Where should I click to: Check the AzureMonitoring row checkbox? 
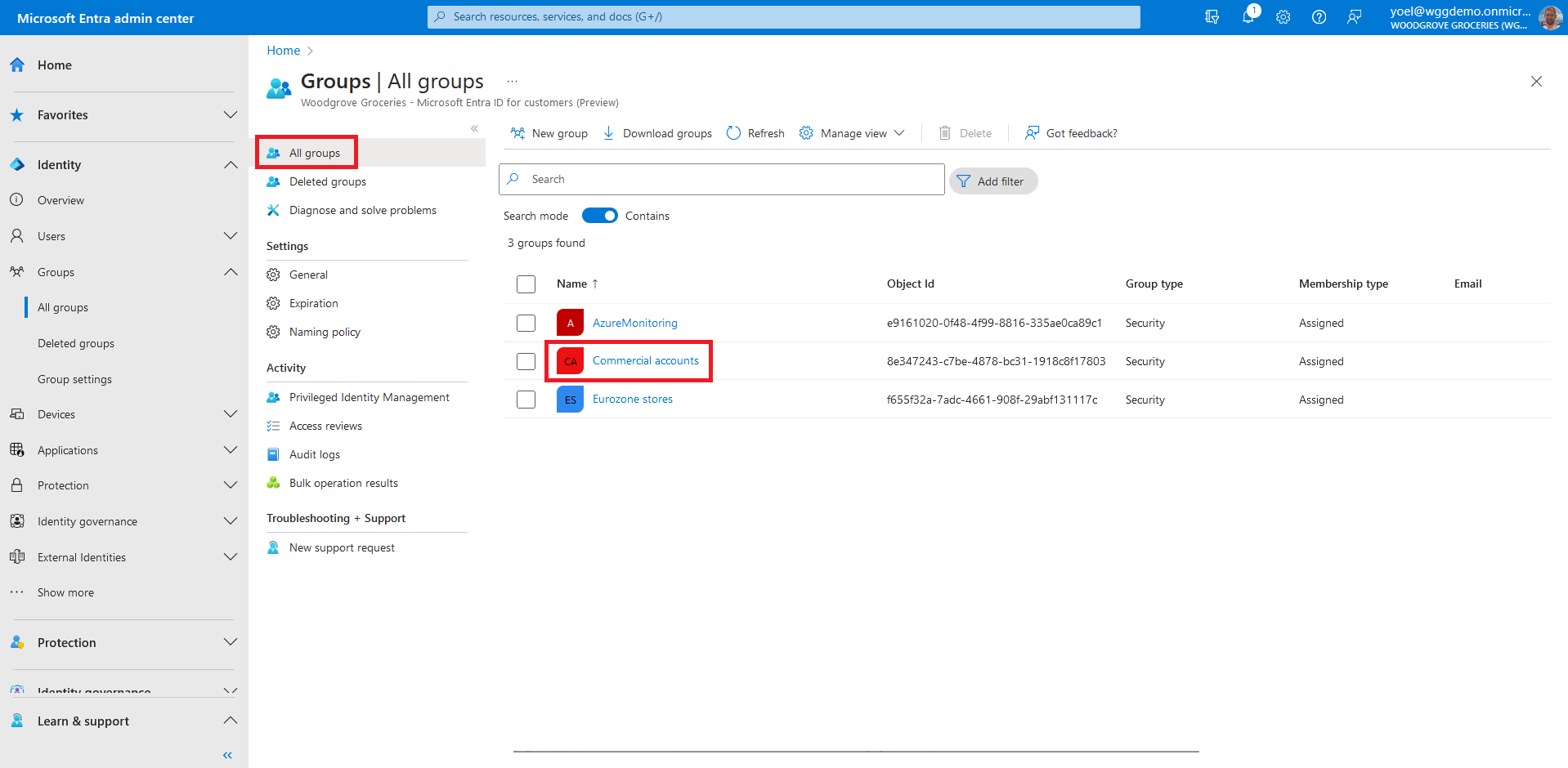526,324
